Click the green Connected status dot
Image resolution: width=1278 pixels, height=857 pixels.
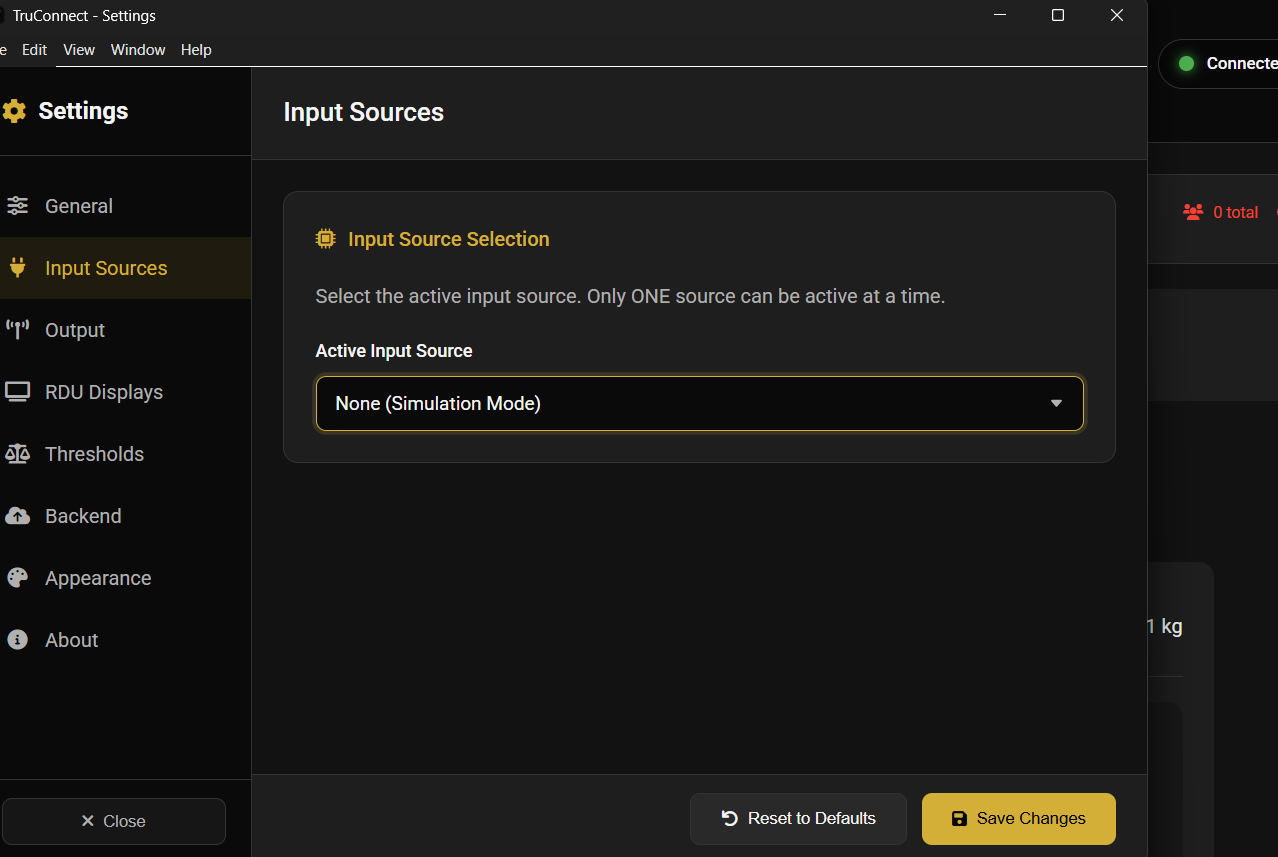[x=1186, y=64]
